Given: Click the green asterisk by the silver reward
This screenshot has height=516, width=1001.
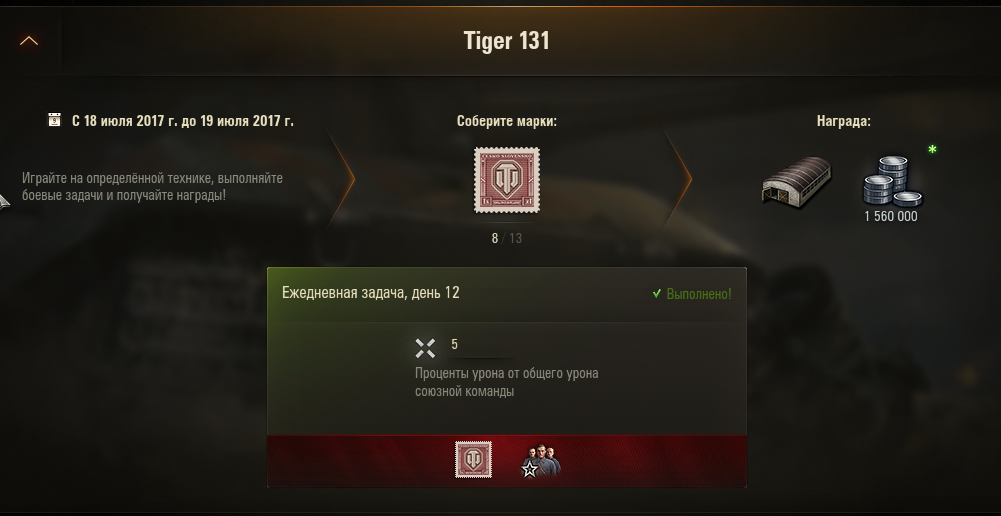Looking at the screenshot, I should 932,150.
